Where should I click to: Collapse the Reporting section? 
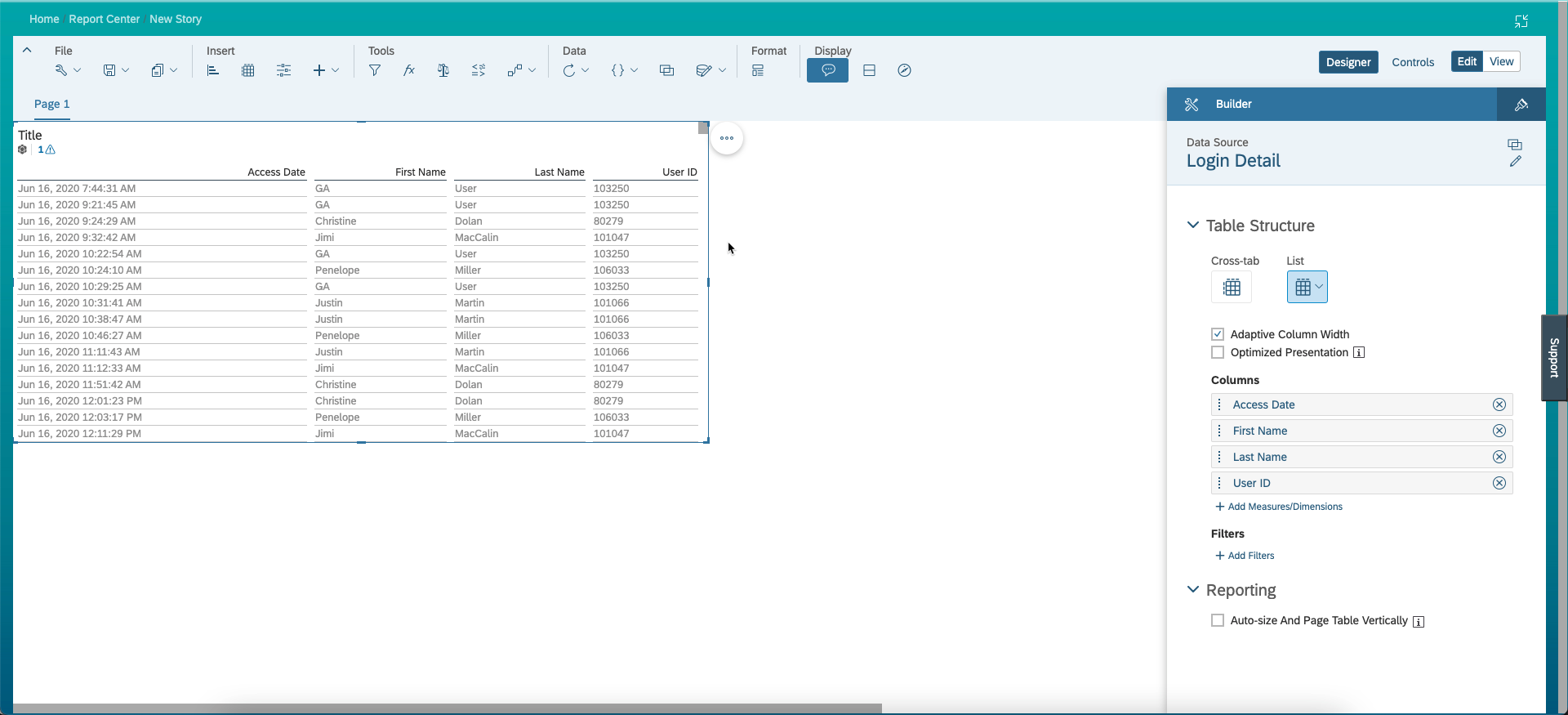pos(1193,589)
